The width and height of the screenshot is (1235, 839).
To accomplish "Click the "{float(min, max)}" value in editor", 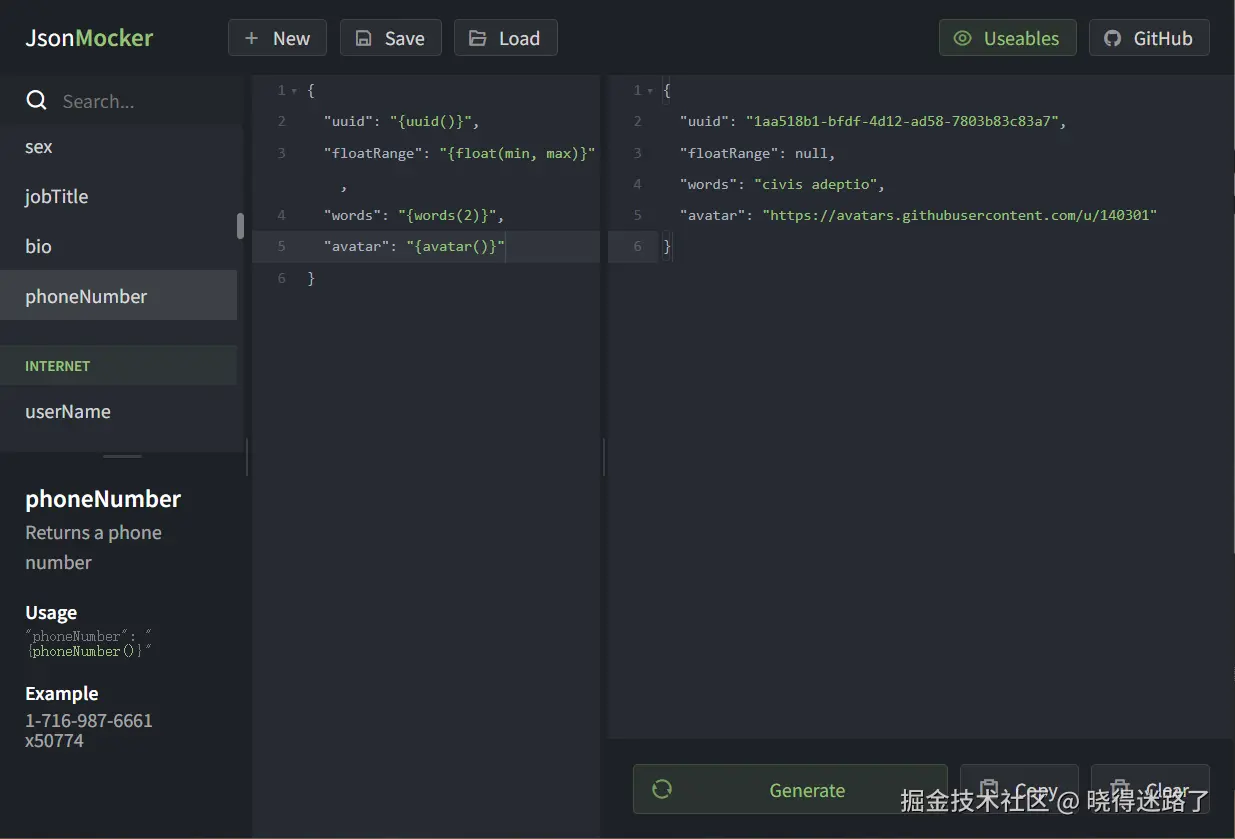I will 517,153.
